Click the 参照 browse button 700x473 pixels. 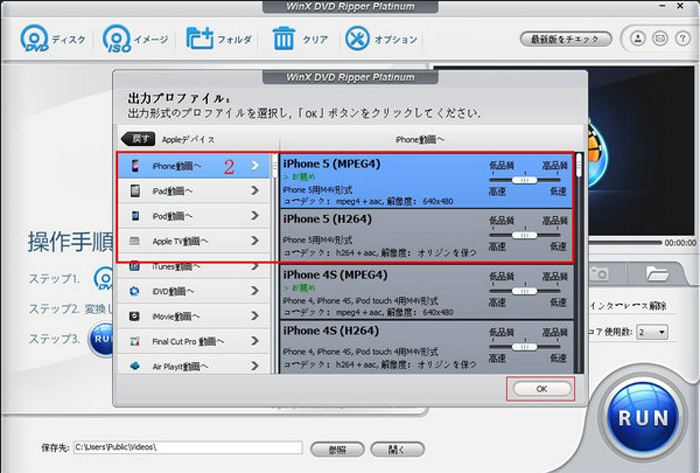[x=337, y=449]
